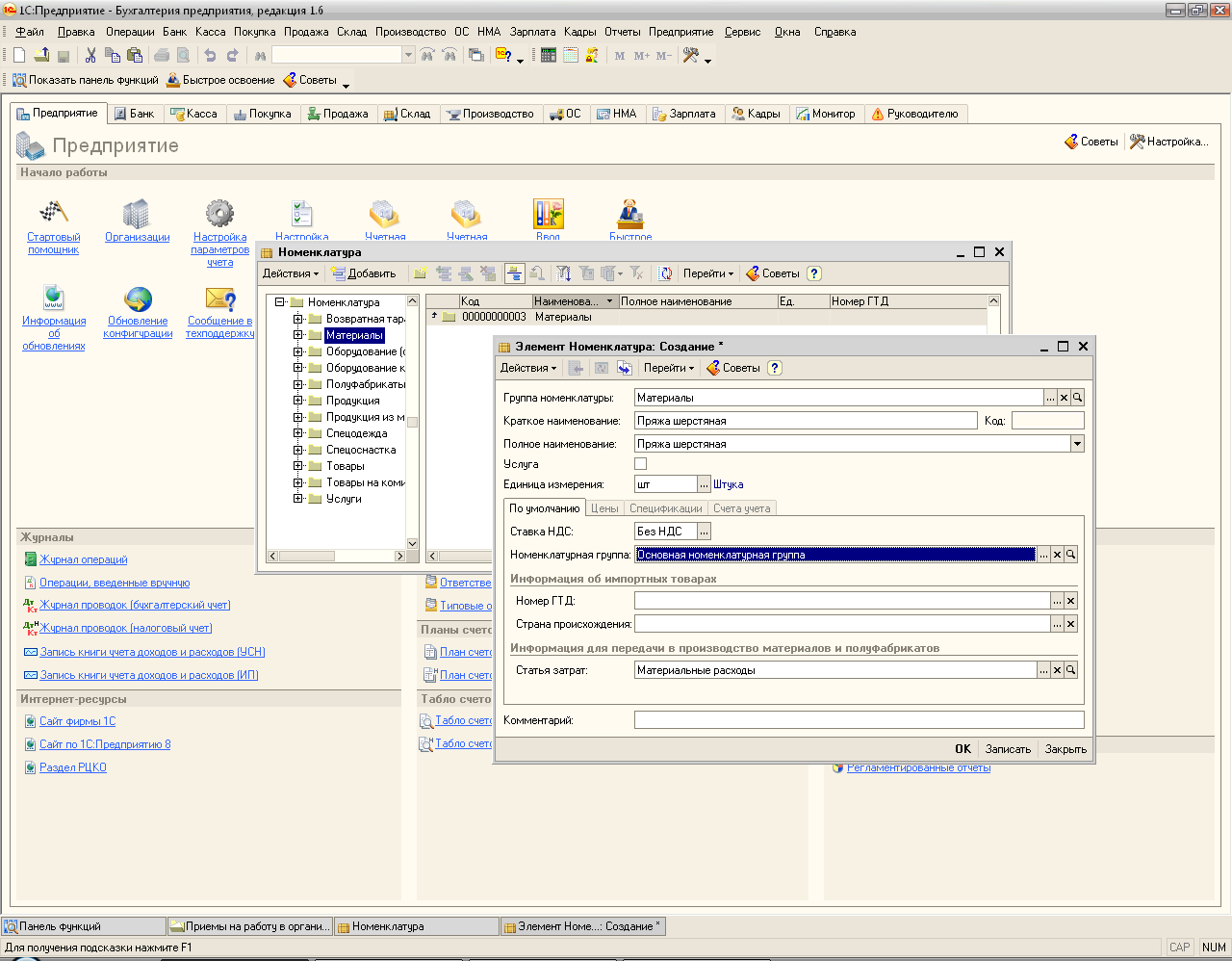Switch to the Спецификации tab
This screenshot has height=961, width=1232.
coord(666,508)
